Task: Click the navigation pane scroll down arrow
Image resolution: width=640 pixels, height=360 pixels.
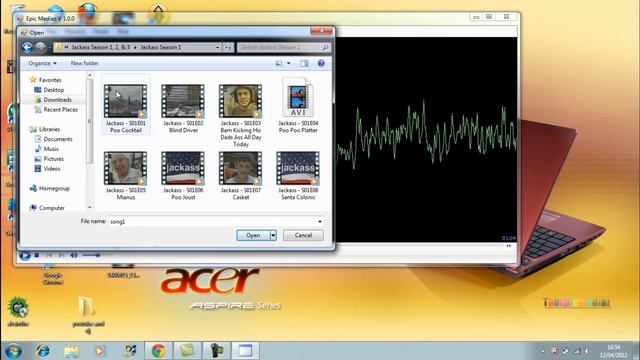Action: click(x=90, y=207)
